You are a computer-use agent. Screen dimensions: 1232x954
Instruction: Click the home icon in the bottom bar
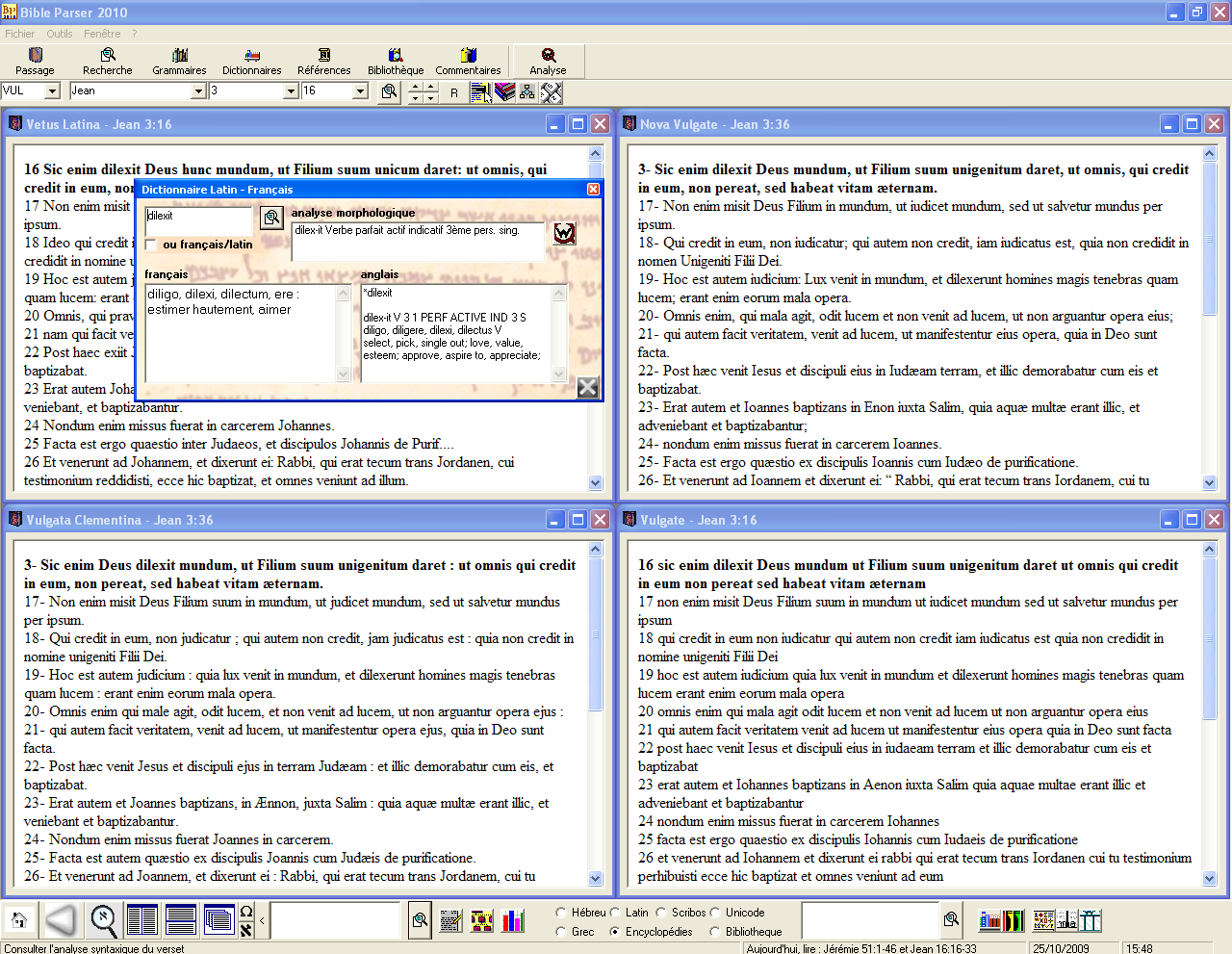pos(18,920)
